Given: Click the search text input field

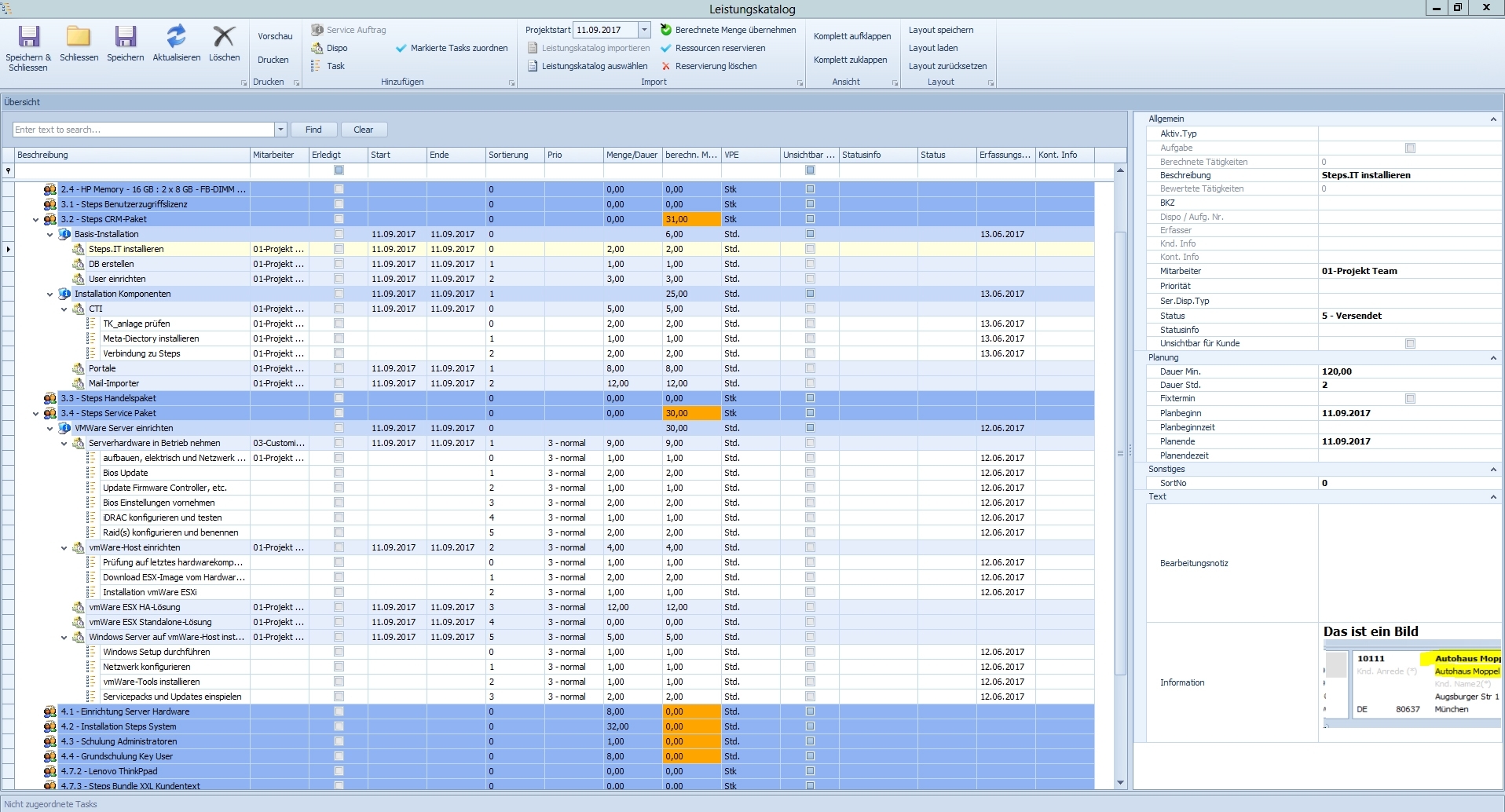Looking at the screenshot, I should [x=143, y=130].
